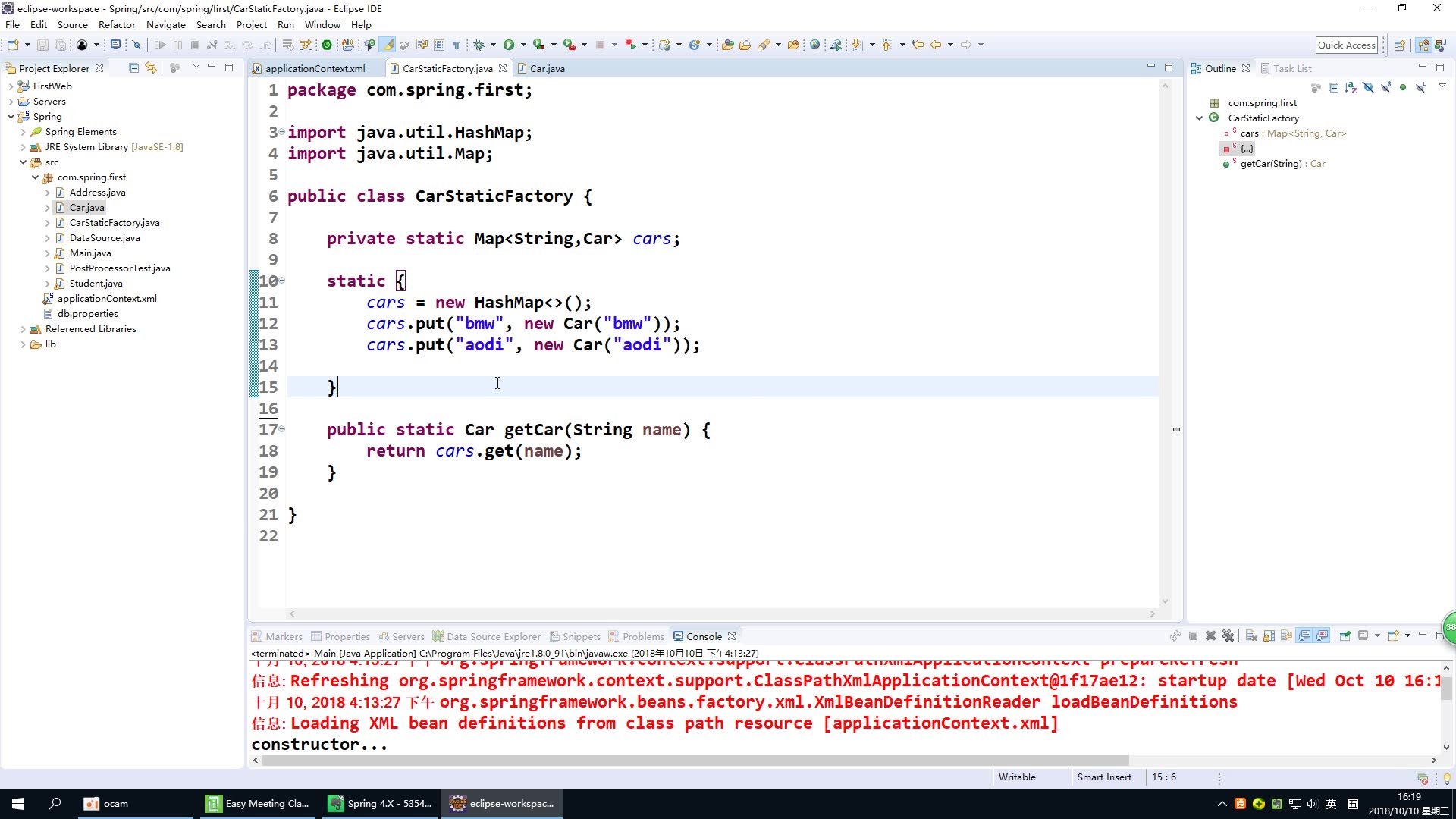Click the Quick Access field
This screenshot has height=819, width=1456.
[x=1346, y=45]
